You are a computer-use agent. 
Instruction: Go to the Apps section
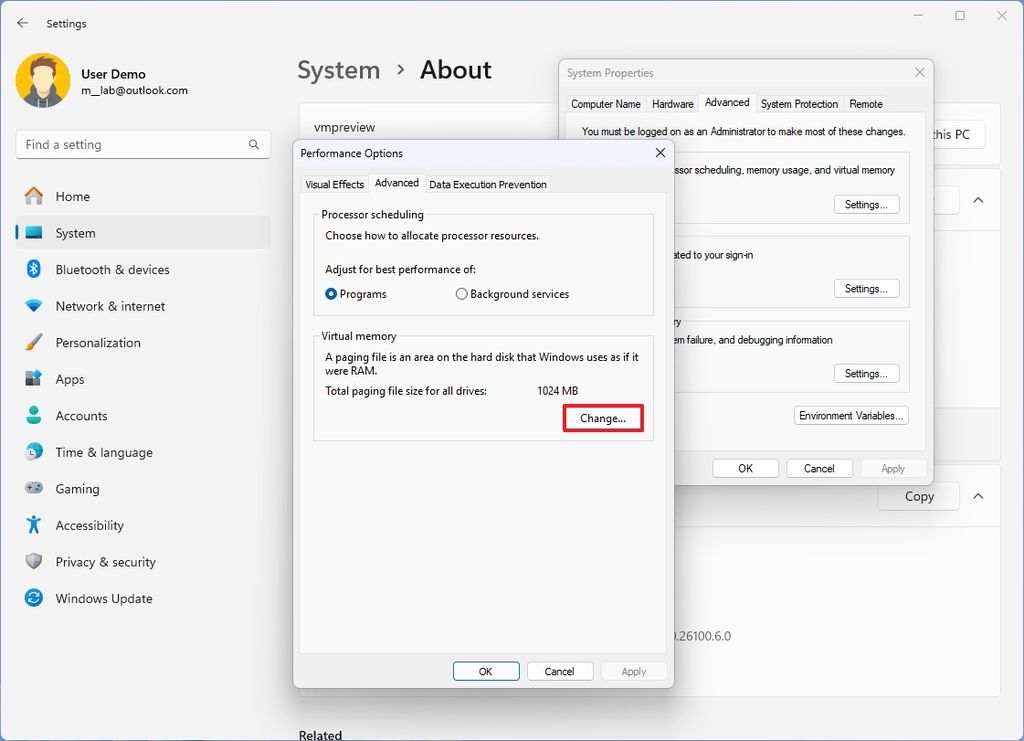[69, 379]
